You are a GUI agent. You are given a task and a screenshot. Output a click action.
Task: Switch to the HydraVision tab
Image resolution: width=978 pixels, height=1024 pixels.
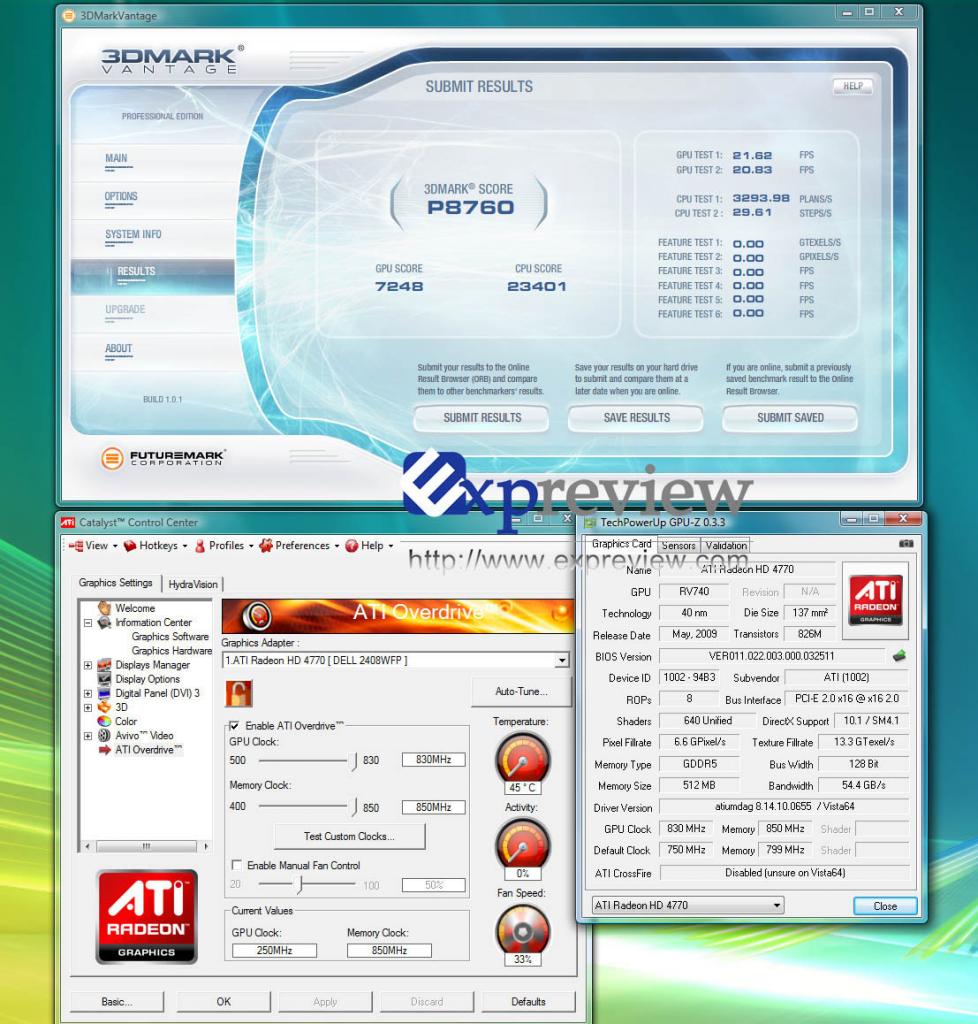[x=193, y=584]
